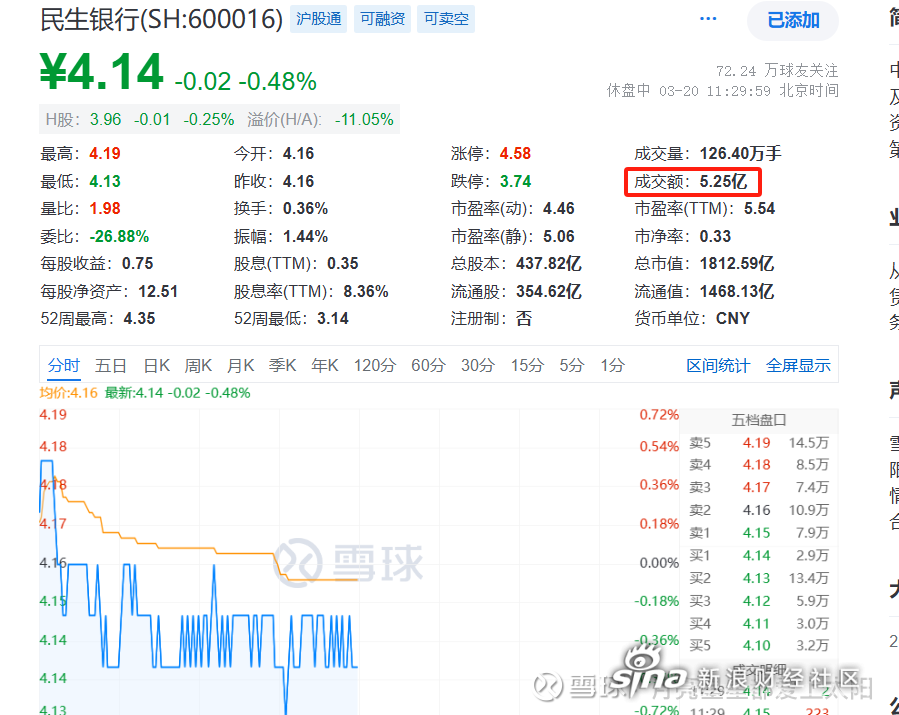Click the 沪股通 tag
Screen dimensions: 899x715
(318, 19)
